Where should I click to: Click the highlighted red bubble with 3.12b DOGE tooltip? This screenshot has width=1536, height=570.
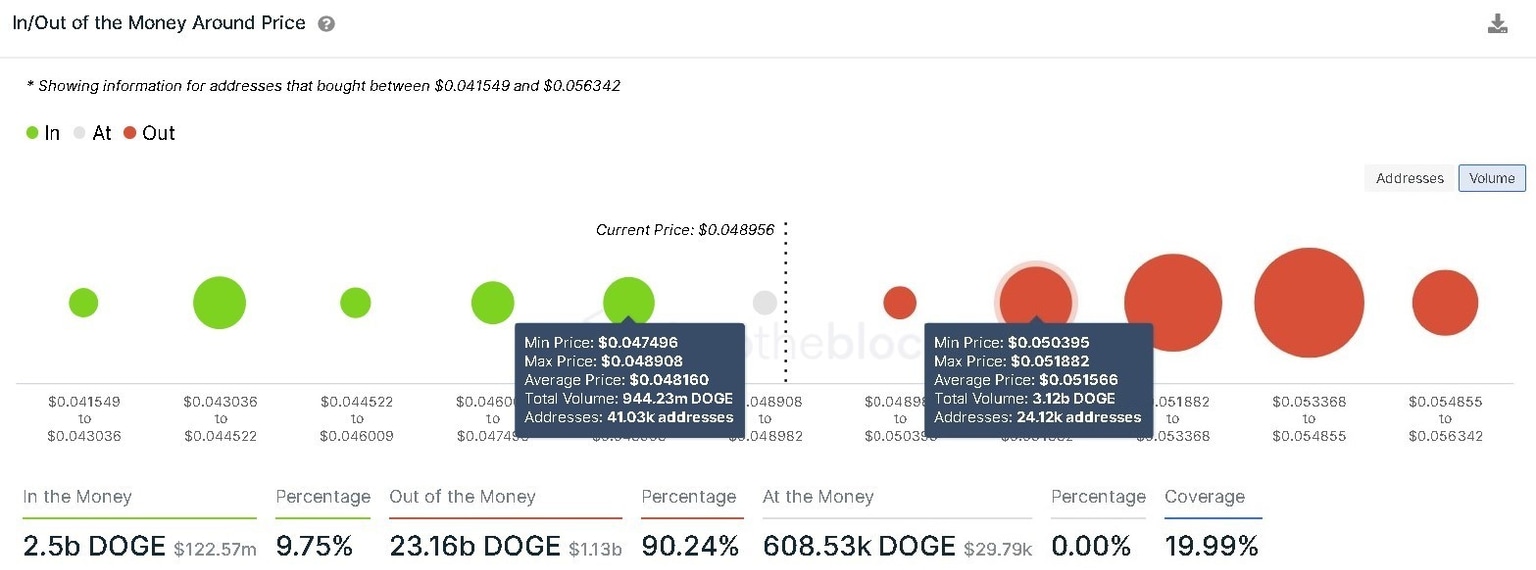coord(1036,297)
